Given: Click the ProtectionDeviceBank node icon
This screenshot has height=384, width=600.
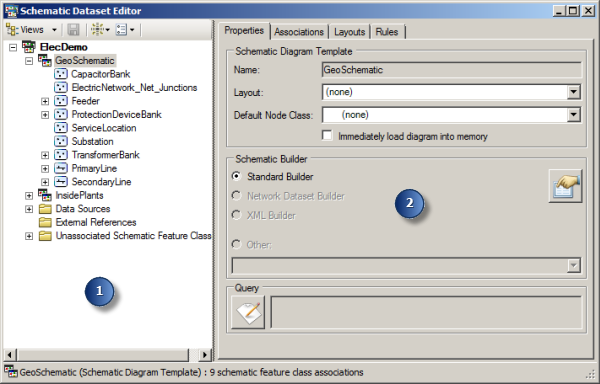Looking at the screenshot, I should click(60, 114).
